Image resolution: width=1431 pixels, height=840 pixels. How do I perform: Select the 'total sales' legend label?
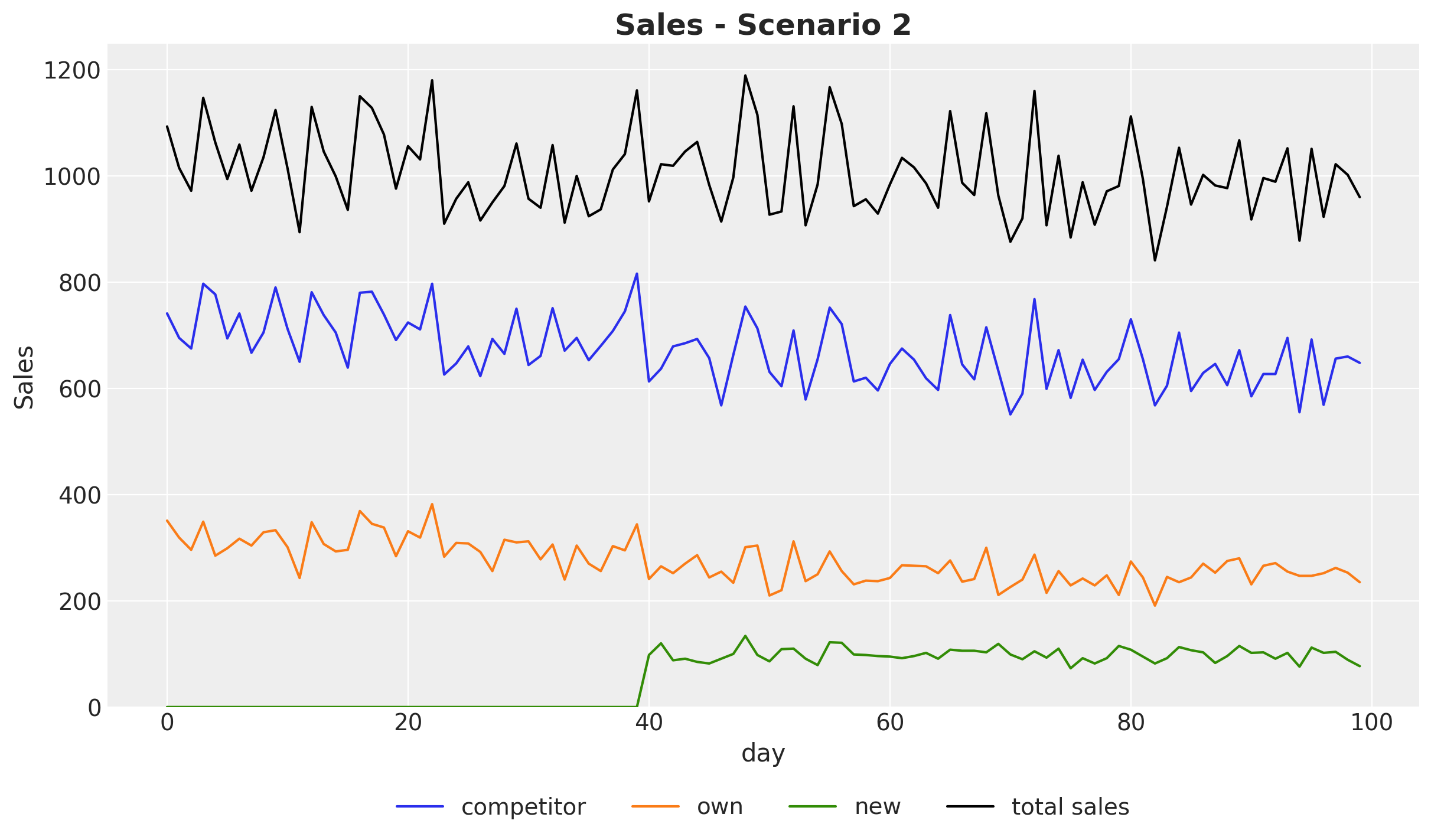click(1070, 806)
